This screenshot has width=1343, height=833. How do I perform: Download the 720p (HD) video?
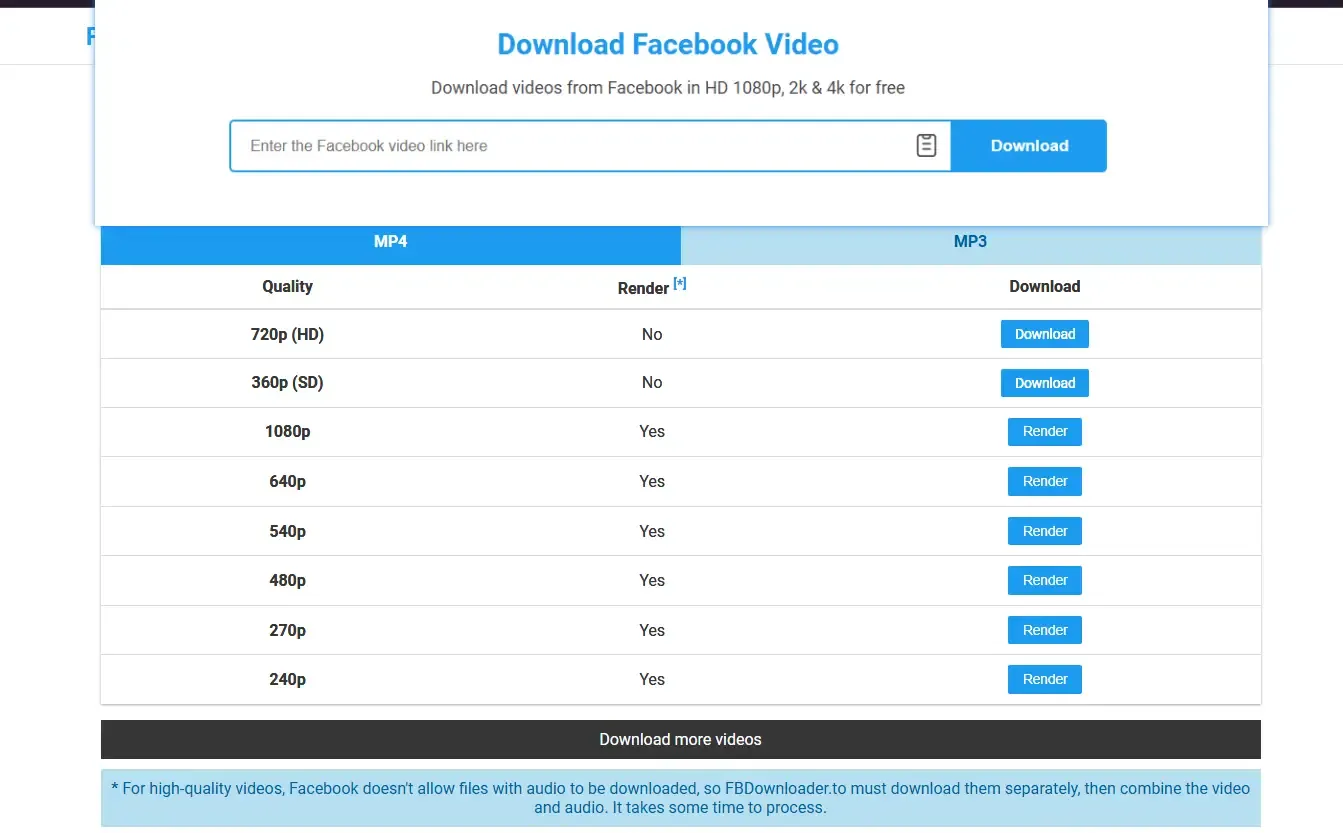point(1044,334)
